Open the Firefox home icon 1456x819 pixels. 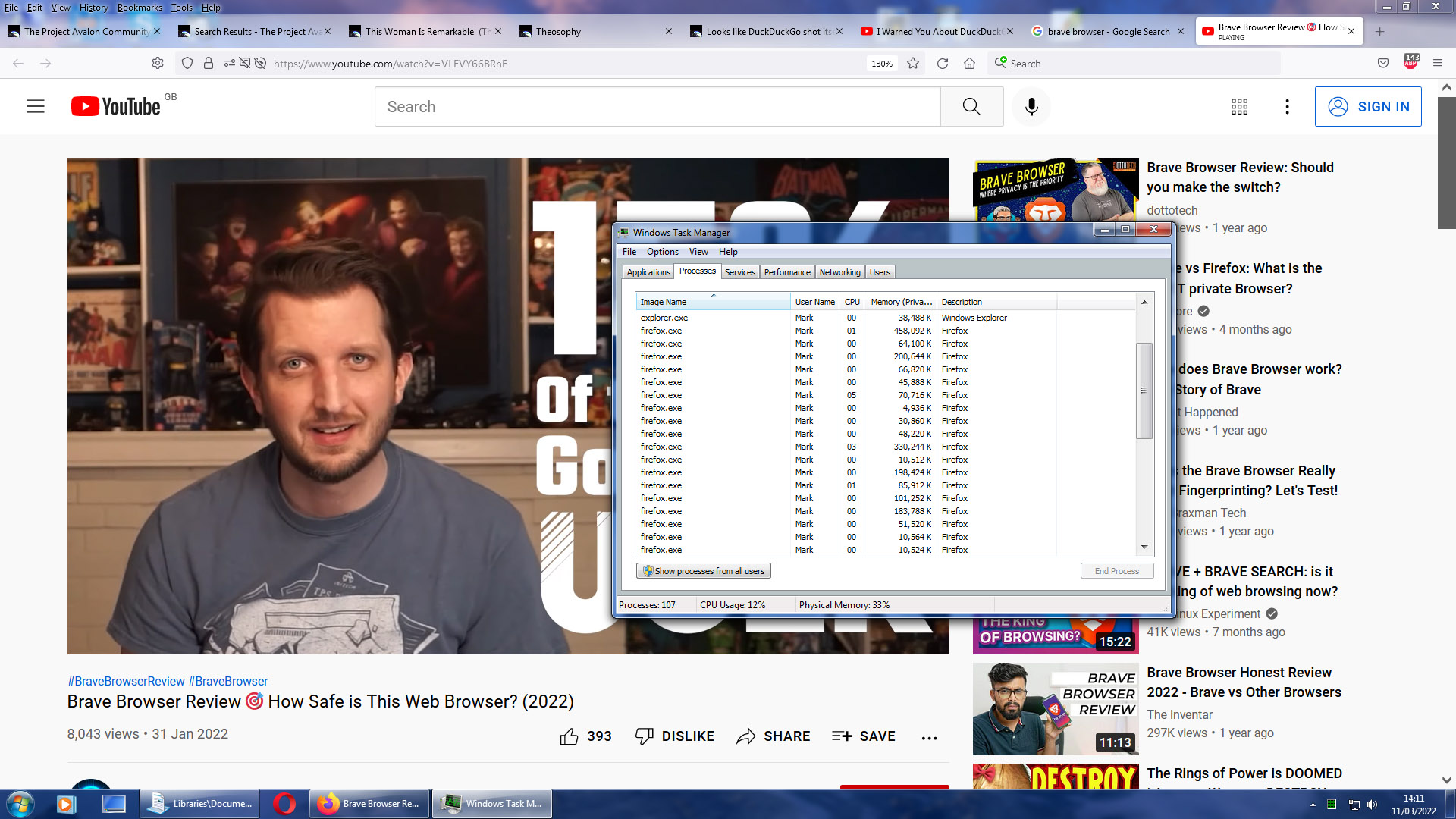pos(969,64)
